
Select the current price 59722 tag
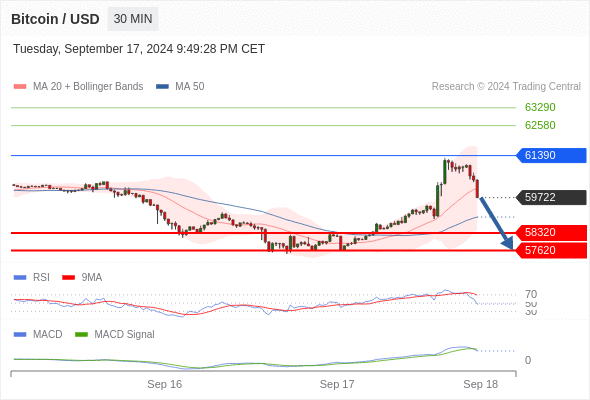click(x=551, y=197)
